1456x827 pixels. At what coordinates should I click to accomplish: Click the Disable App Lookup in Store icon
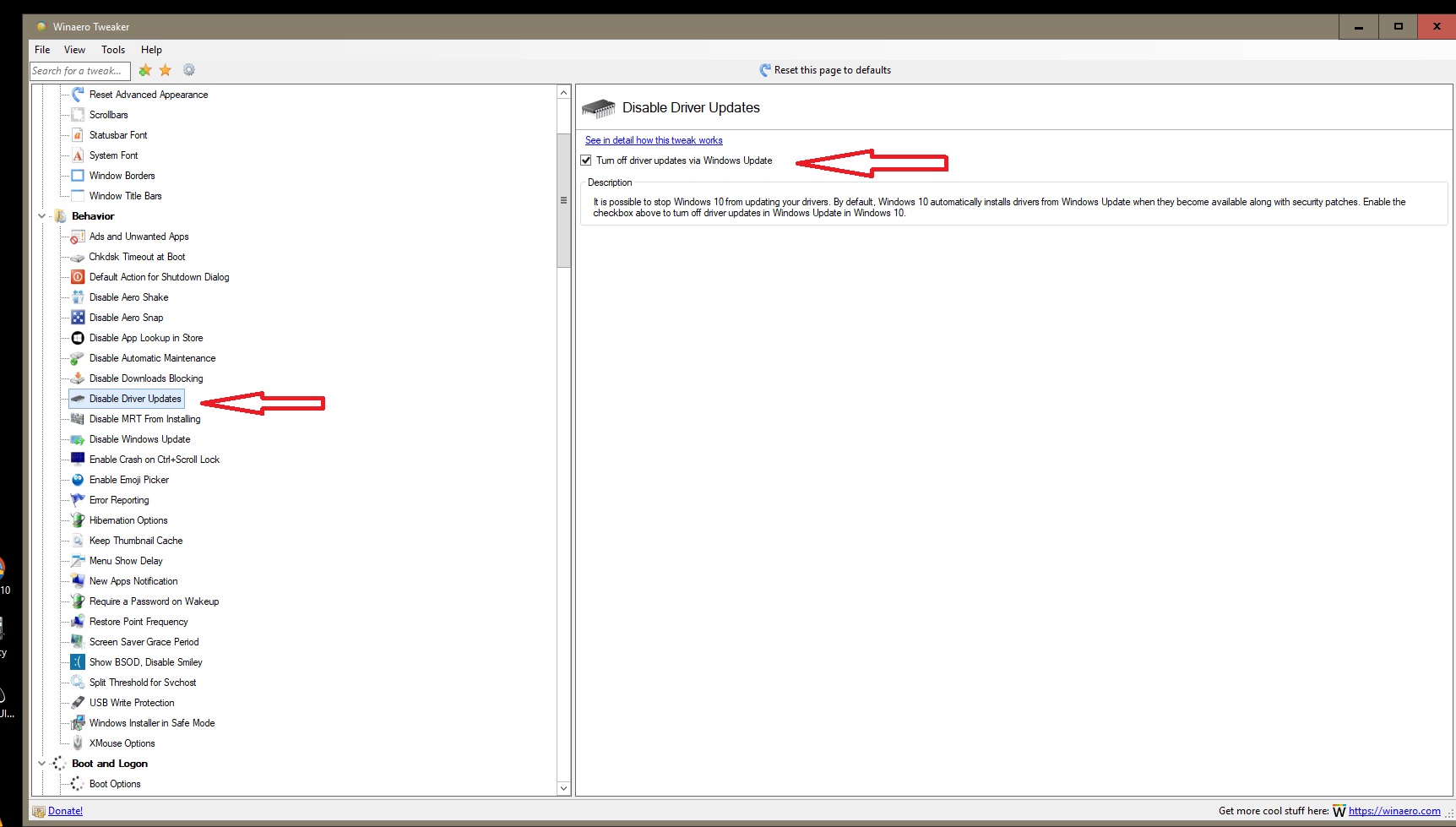pos(78,338)
